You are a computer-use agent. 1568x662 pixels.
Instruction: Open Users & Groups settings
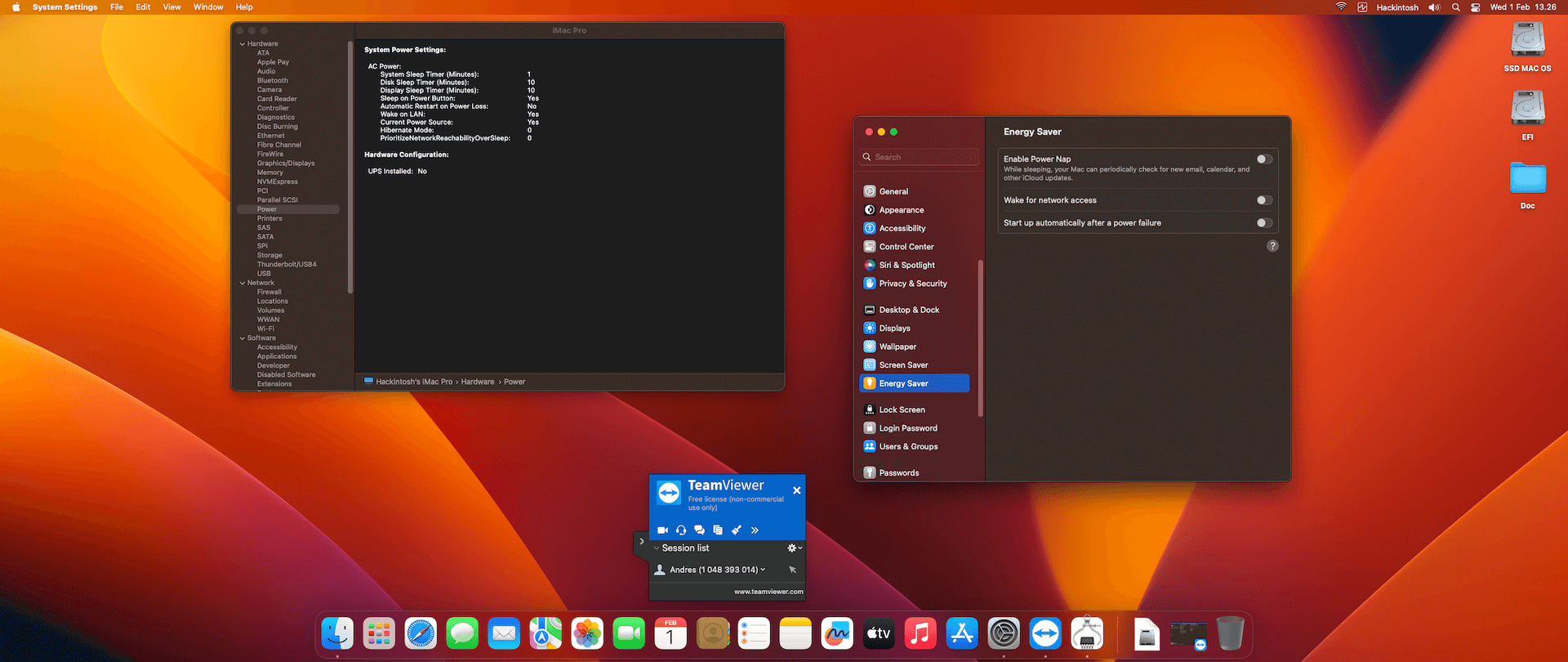coord(915,447)
